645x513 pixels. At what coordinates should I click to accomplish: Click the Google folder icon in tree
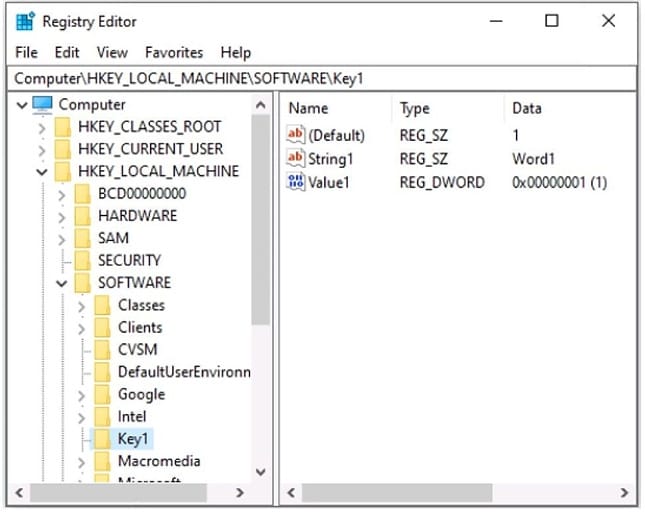pos(102,394)
